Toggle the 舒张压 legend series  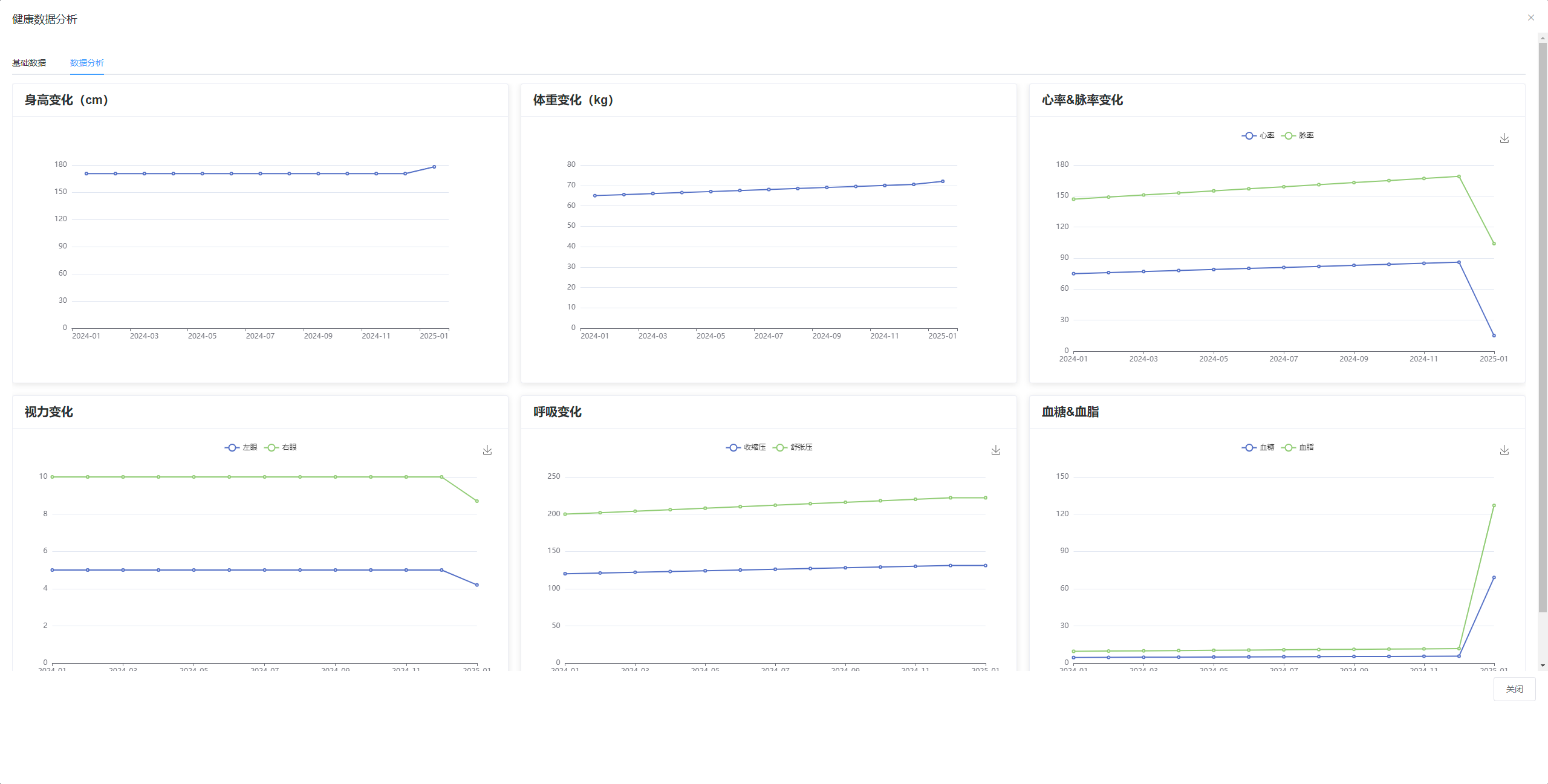tap(793, 447)
